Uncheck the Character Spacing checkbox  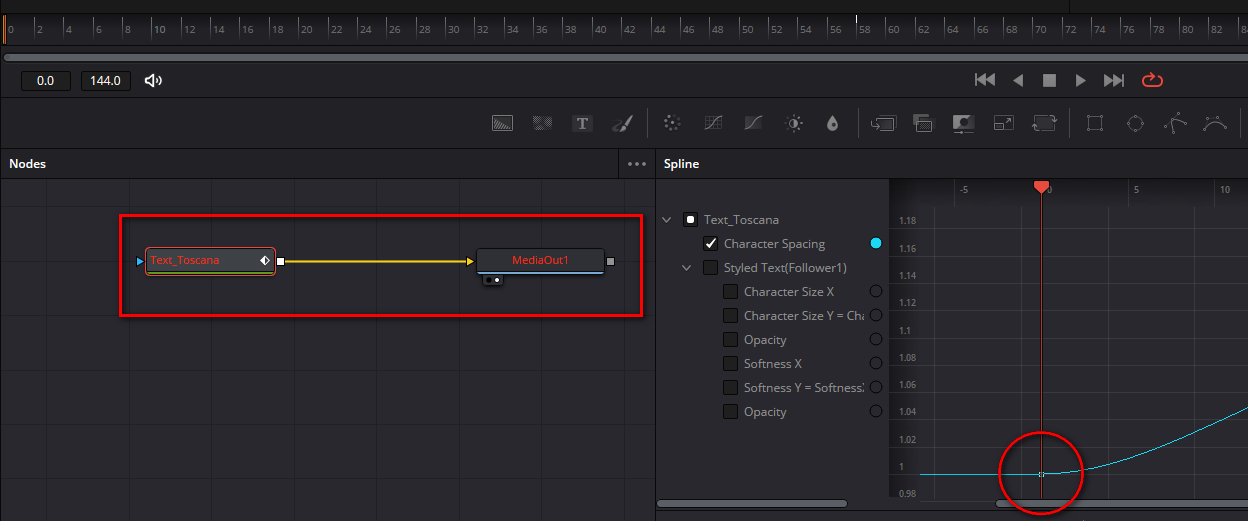(711, 244)
